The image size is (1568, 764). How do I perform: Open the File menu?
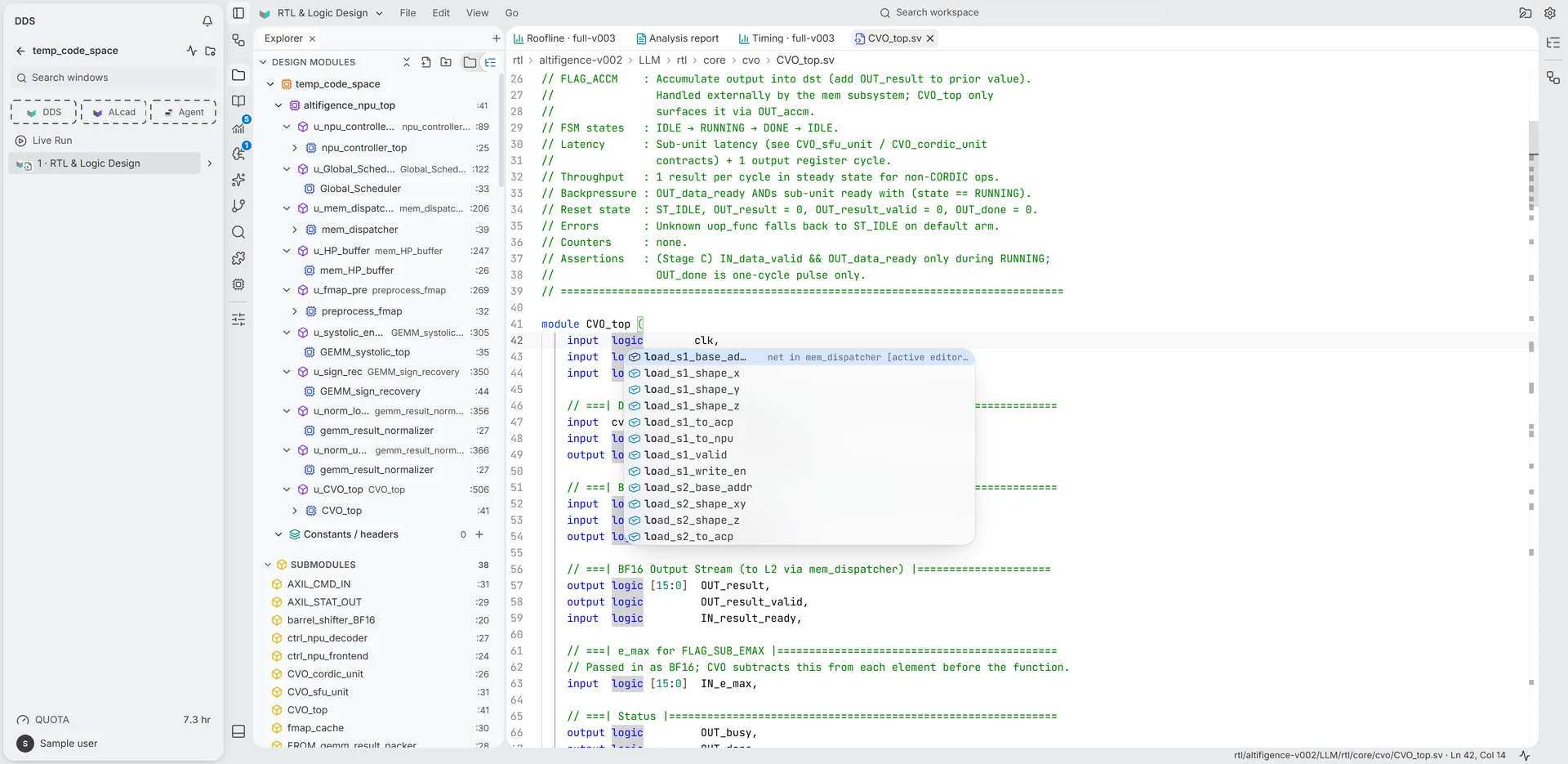408,13
